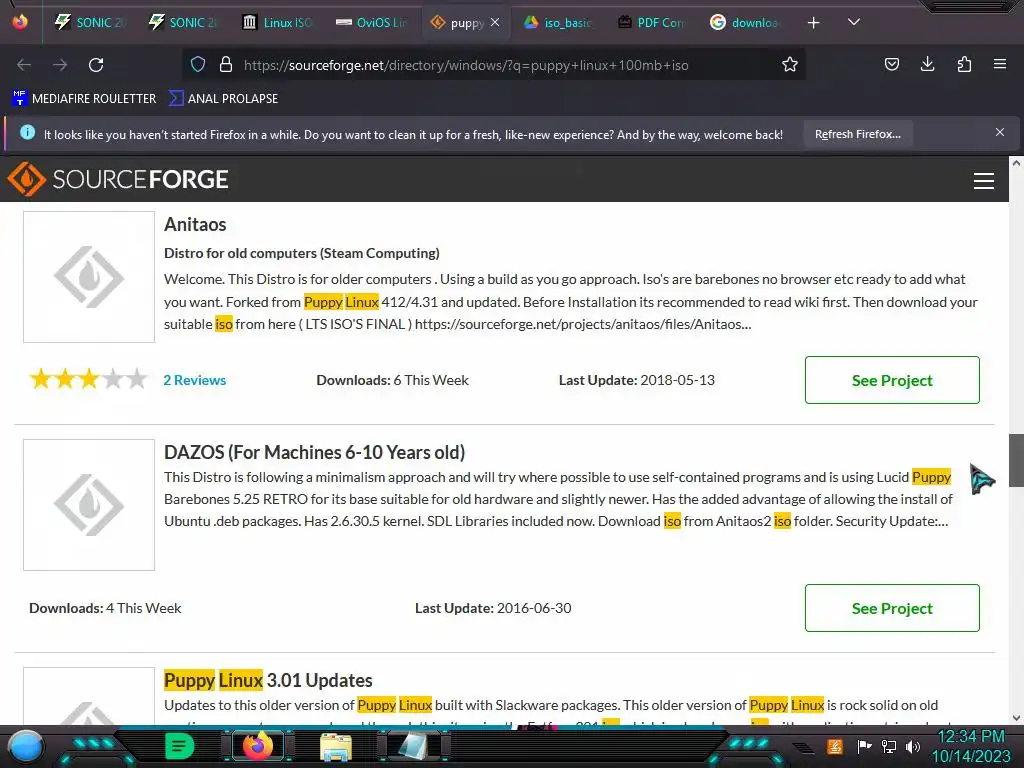Click the network tray icon
This screenshot has height=768, width=1024.
click(888, 746)
